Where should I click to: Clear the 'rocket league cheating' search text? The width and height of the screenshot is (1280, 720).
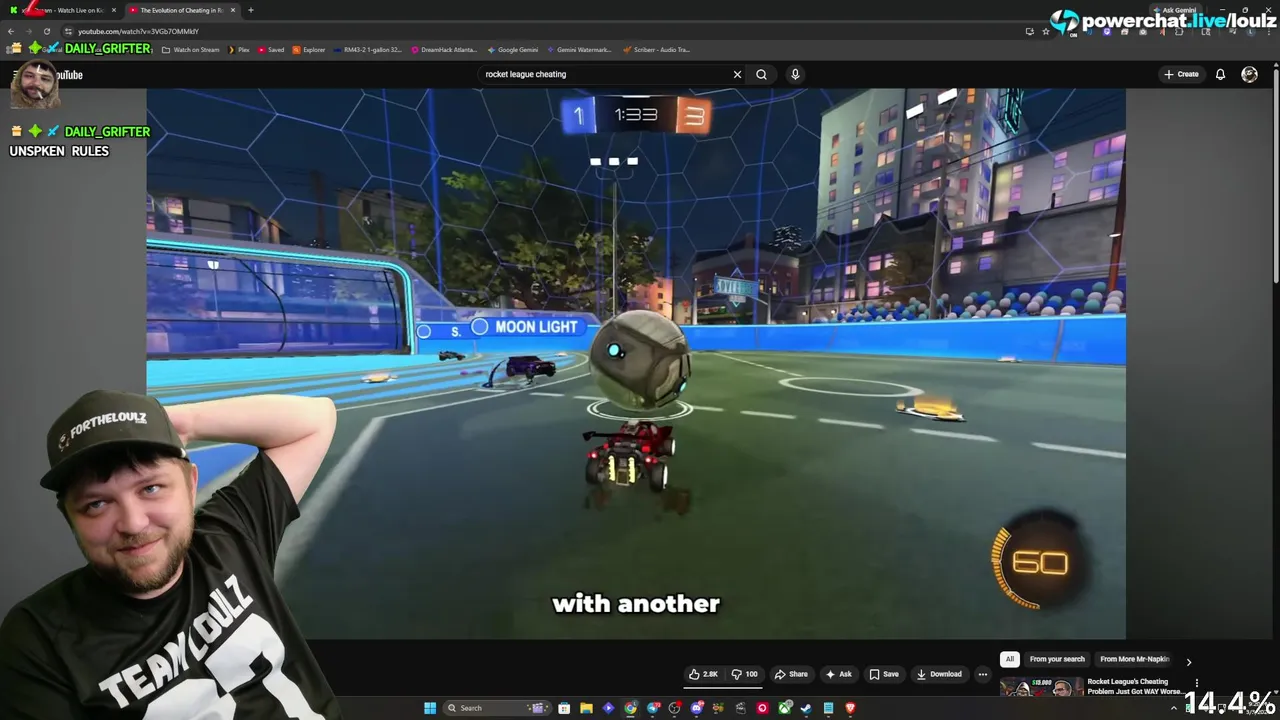tap(737, 74)
